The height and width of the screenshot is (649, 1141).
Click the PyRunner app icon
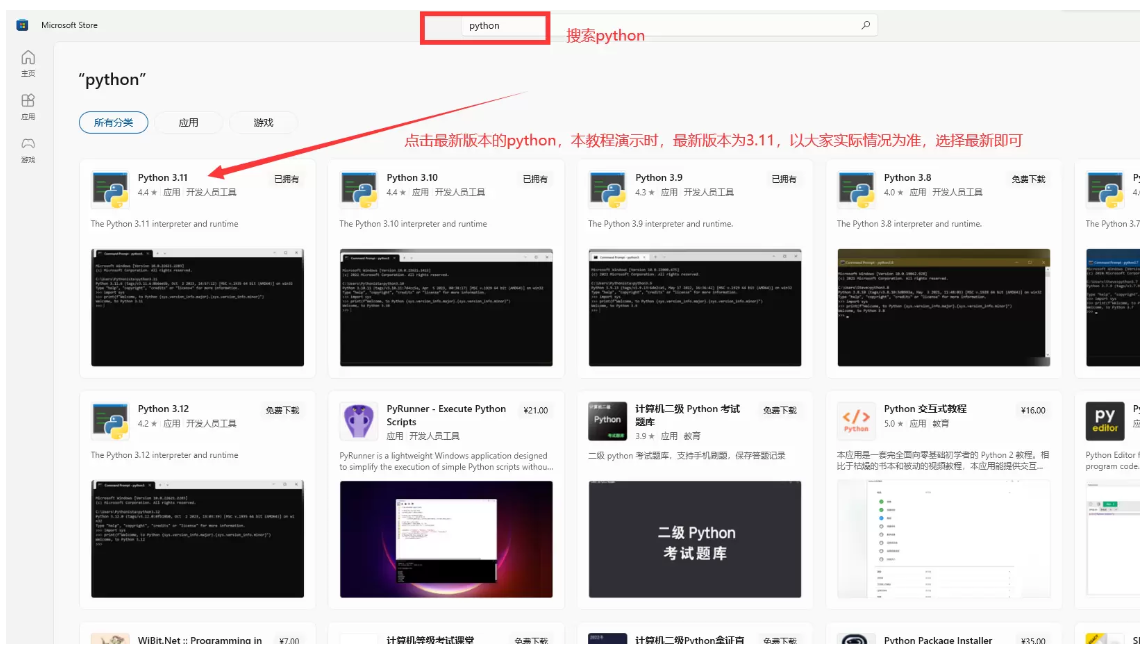point(359,421)
